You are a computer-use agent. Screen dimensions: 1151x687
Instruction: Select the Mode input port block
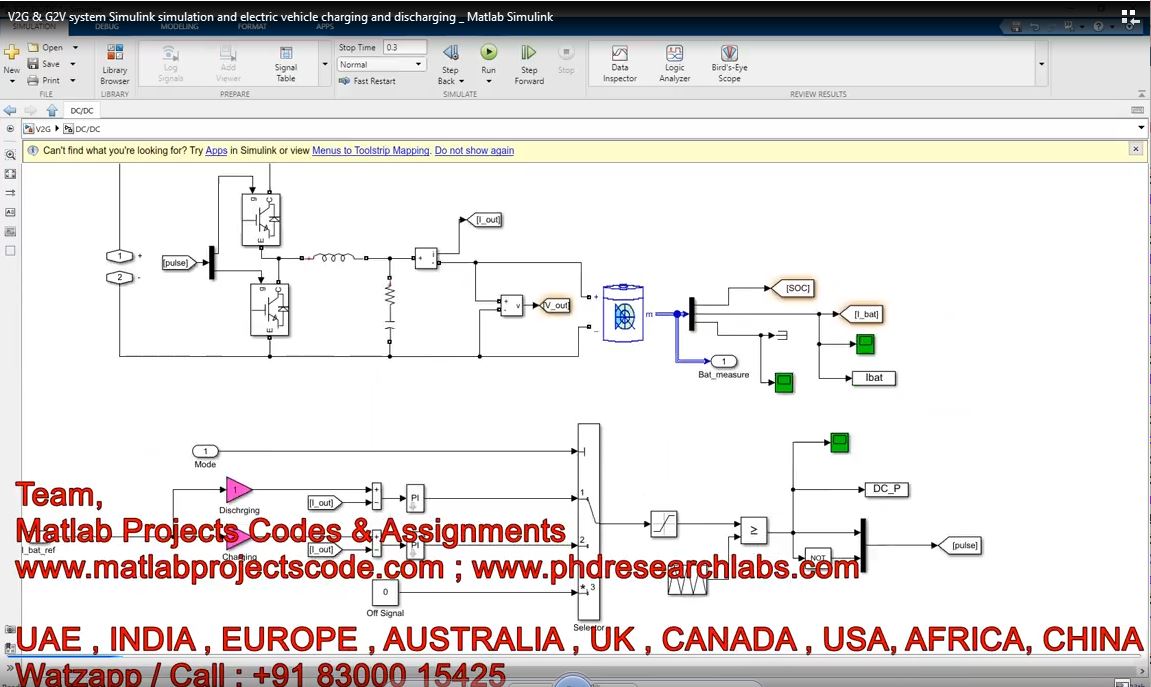tap(205, 451)
